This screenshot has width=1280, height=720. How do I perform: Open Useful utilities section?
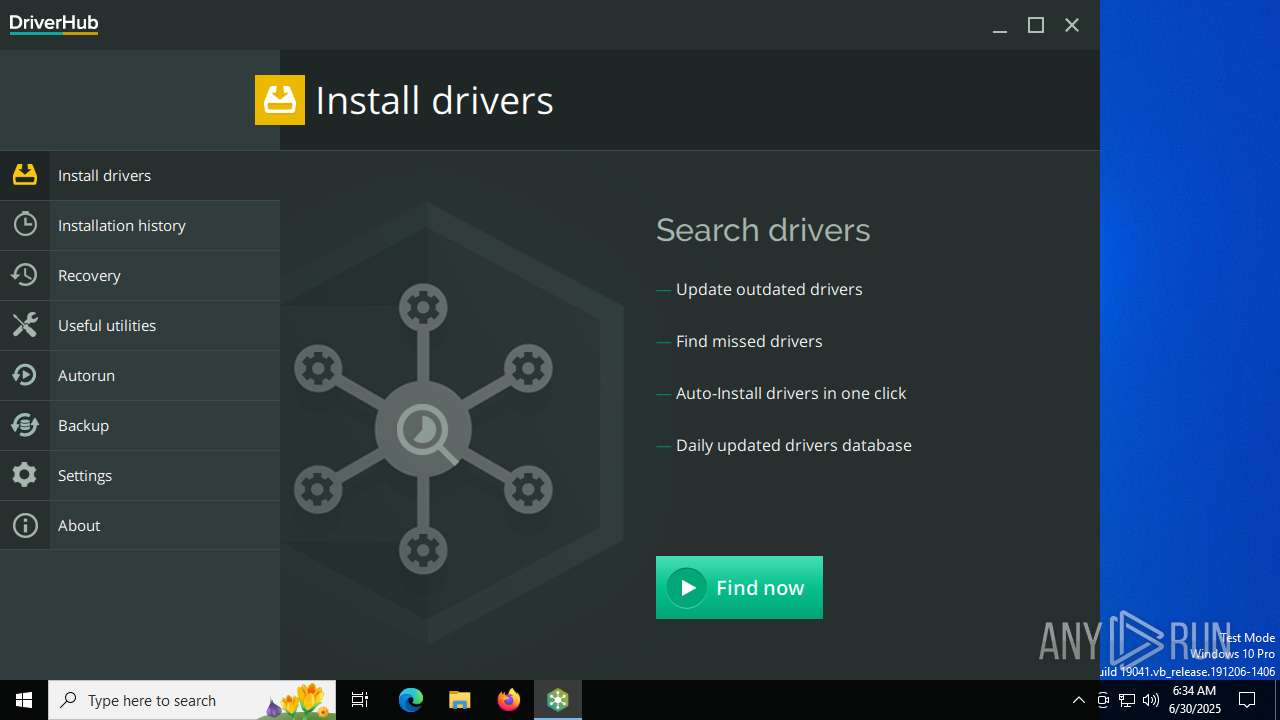[140, 325]
